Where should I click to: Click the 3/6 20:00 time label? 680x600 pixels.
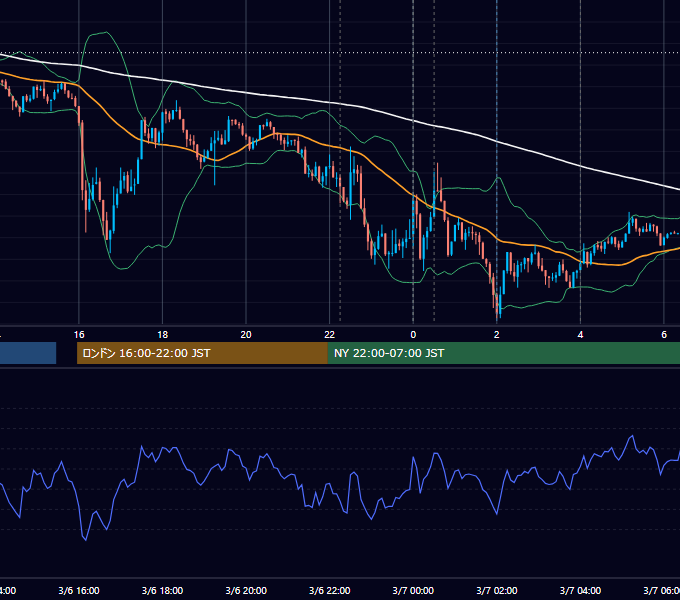tap(246, 590)
